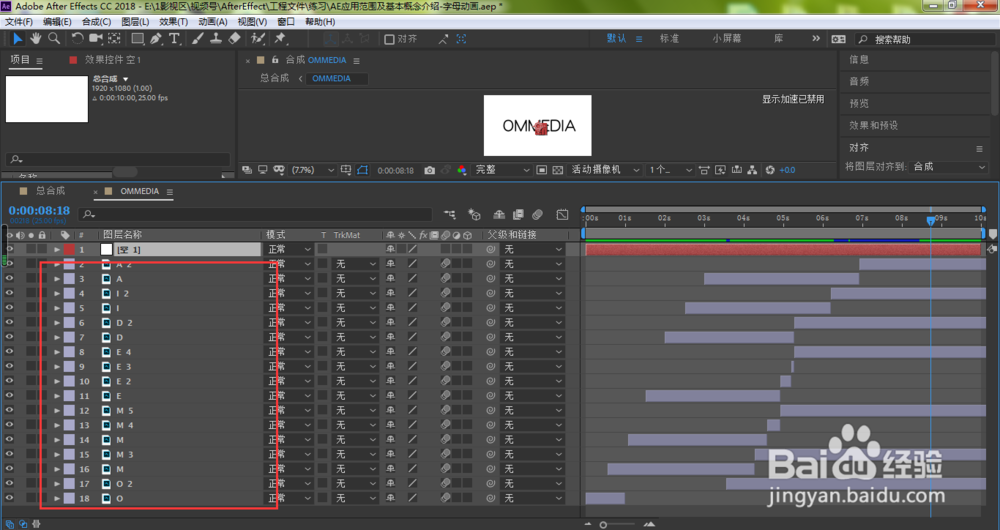The height and width of the screenshot is (530, 1000).
Task: Select the 标准 workspace
Action: click(x=669, y=38)
